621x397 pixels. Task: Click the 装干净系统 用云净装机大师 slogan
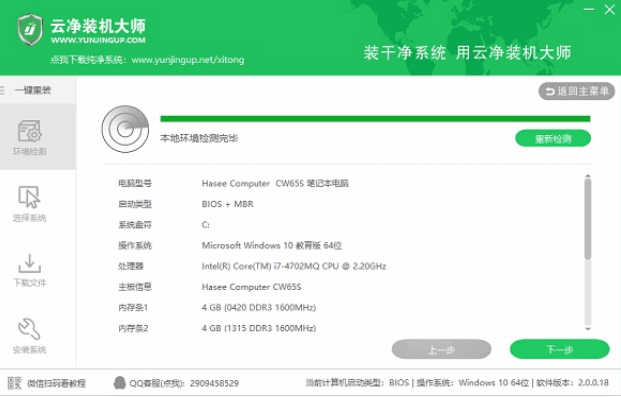tap(467, 53)
